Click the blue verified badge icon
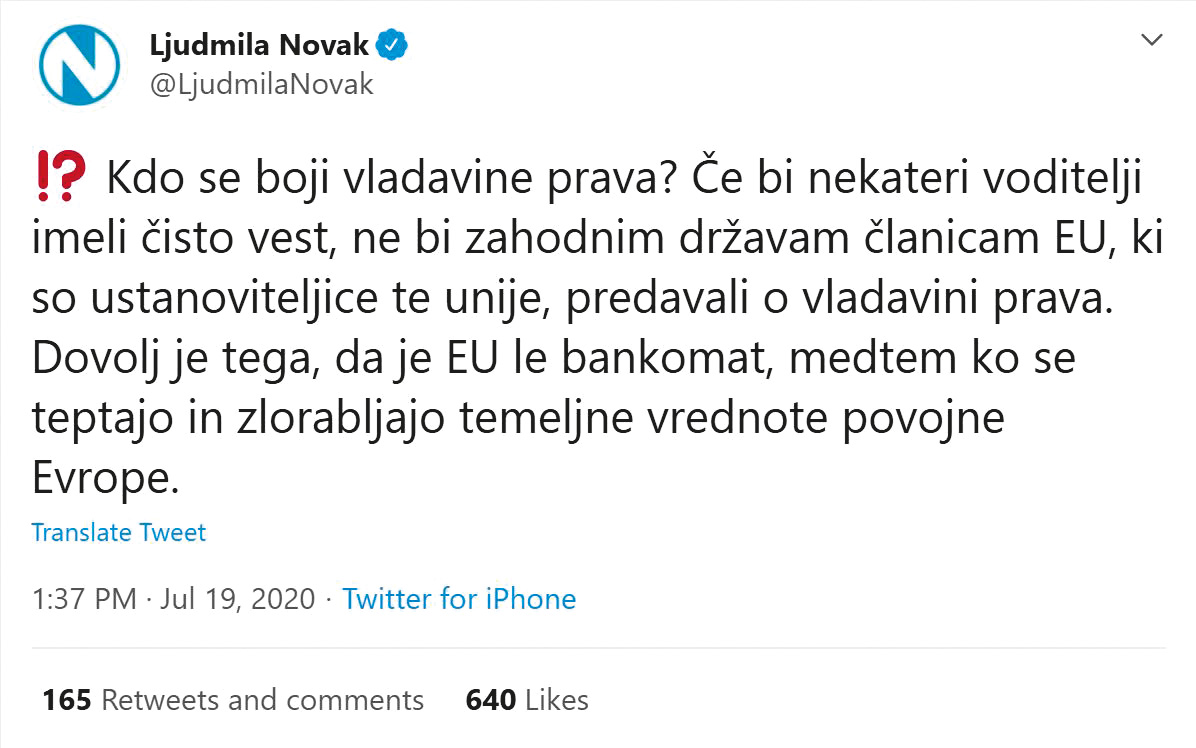 click(x=392, y=44)
